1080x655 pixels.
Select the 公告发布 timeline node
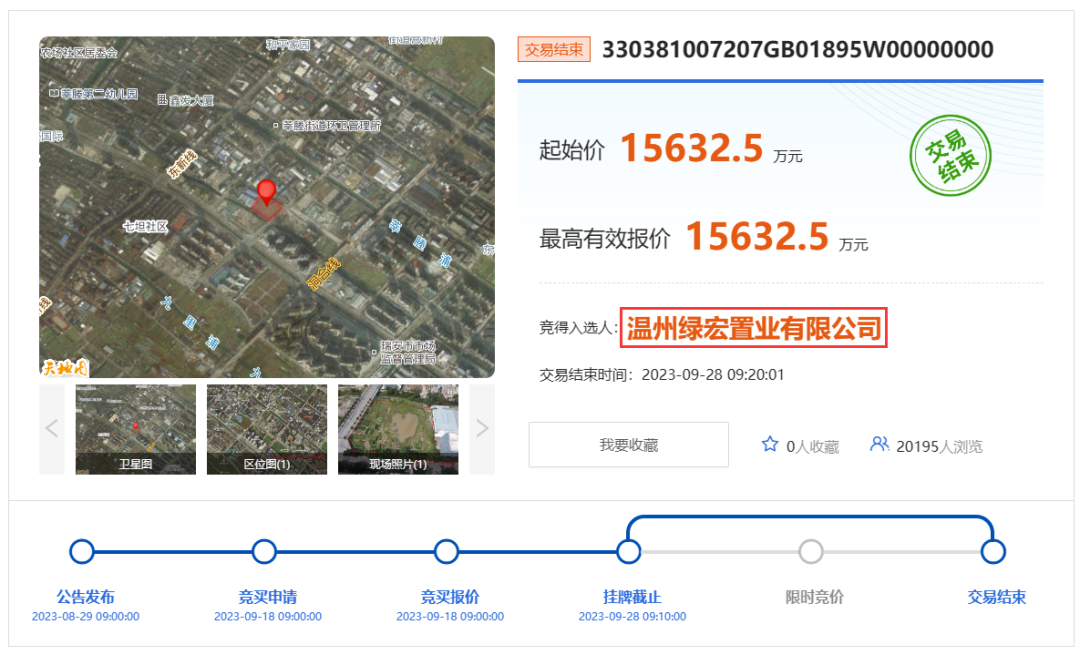pyautogui.click(x=82, y=552)
